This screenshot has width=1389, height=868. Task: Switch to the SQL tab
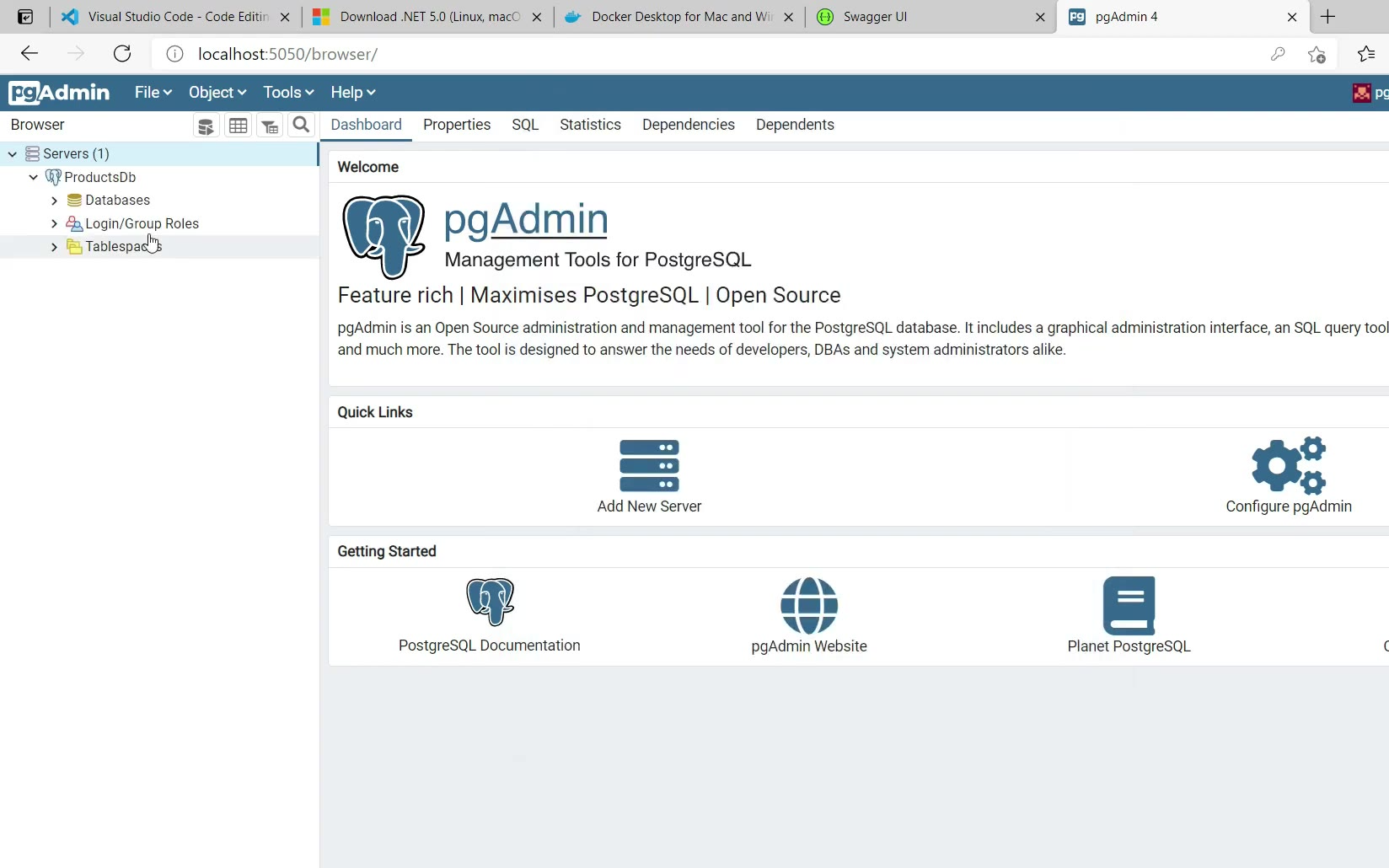524,125
